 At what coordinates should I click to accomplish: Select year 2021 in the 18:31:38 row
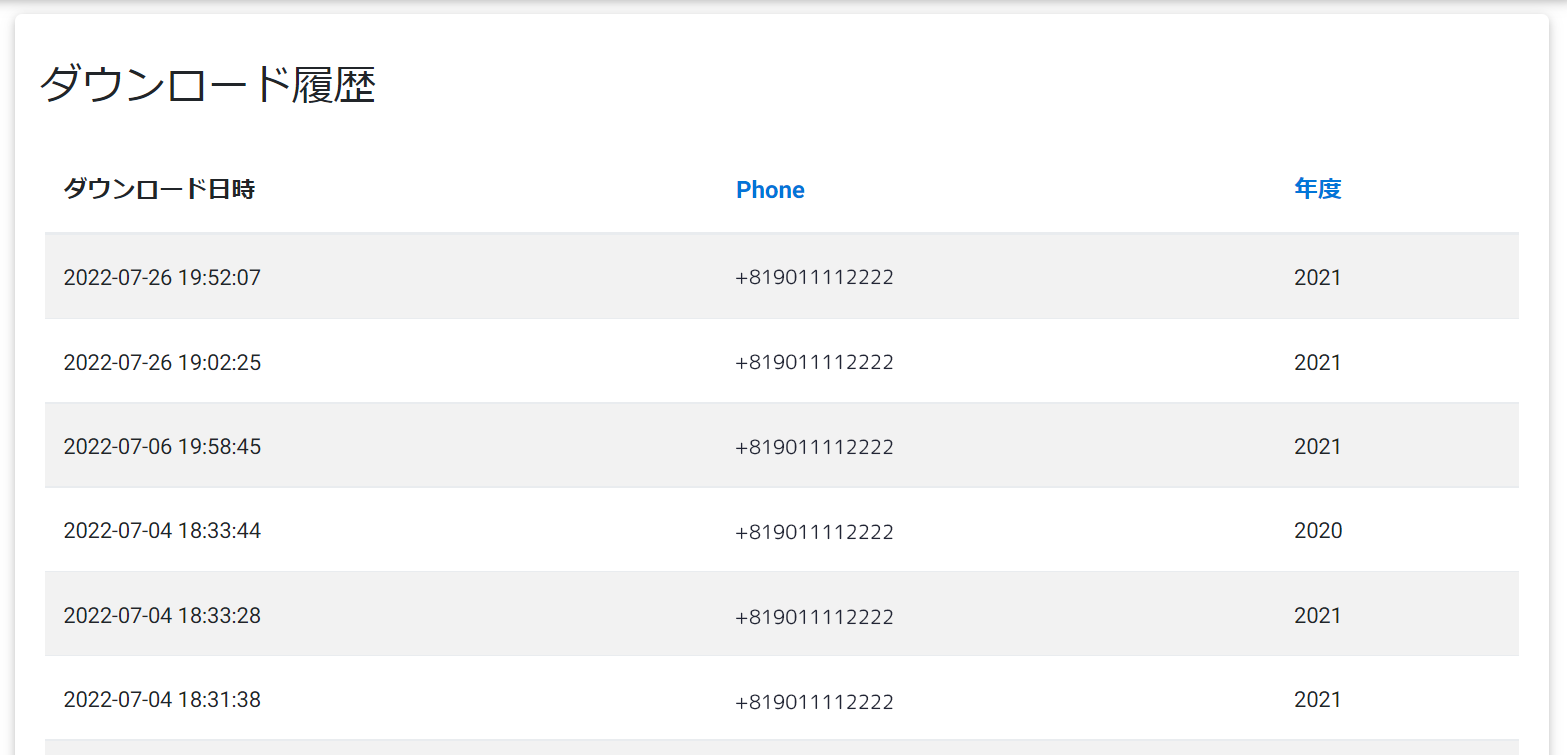click(x=1317, y=699)
